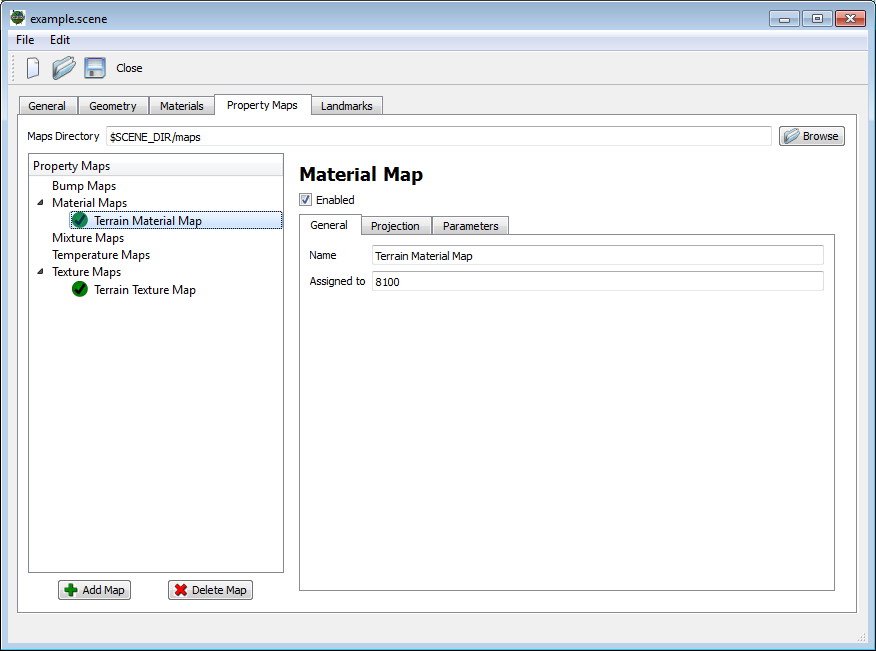Open the File menu
Viewport: 876px width, 651px height.
pyautogui.click(x=25, y=40)
